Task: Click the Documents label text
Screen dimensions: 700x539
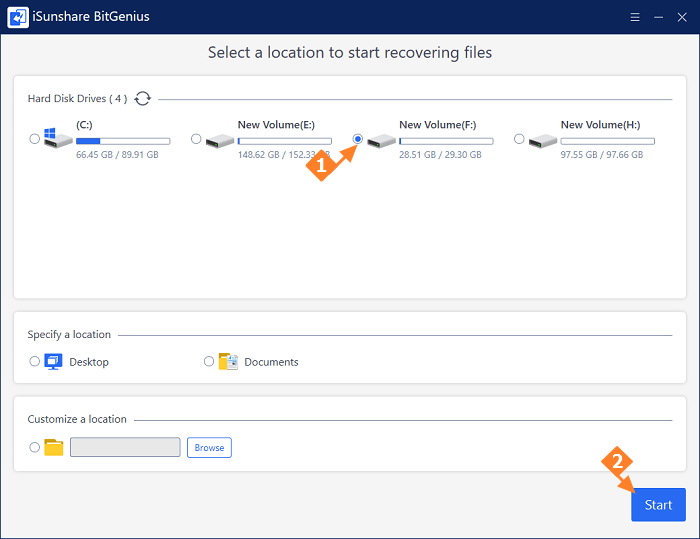Action: 271,362
